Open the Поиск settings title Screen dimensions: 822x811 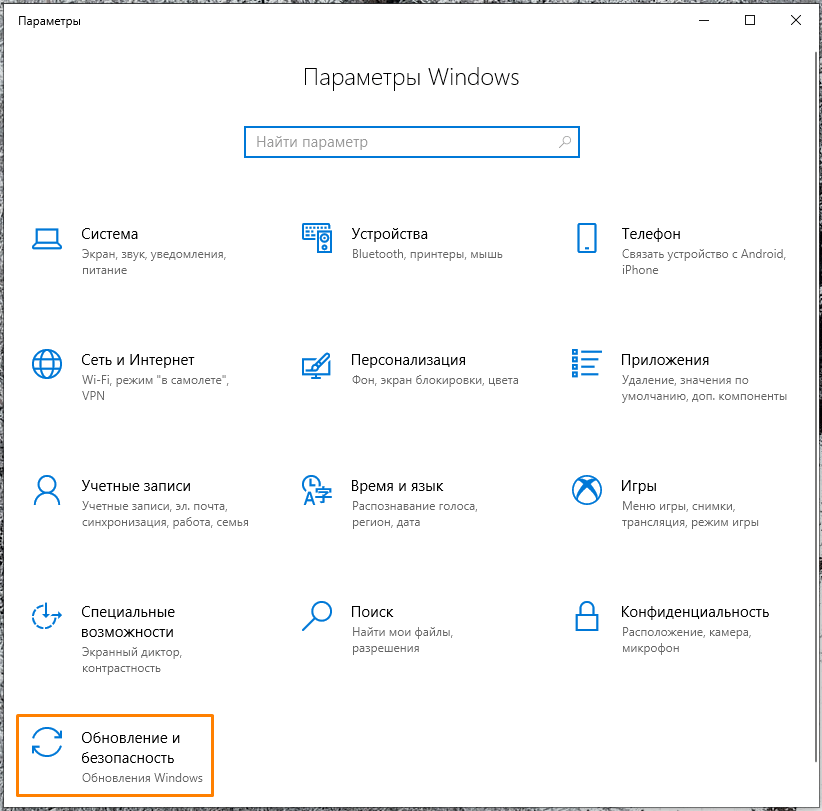click(372, 612)
